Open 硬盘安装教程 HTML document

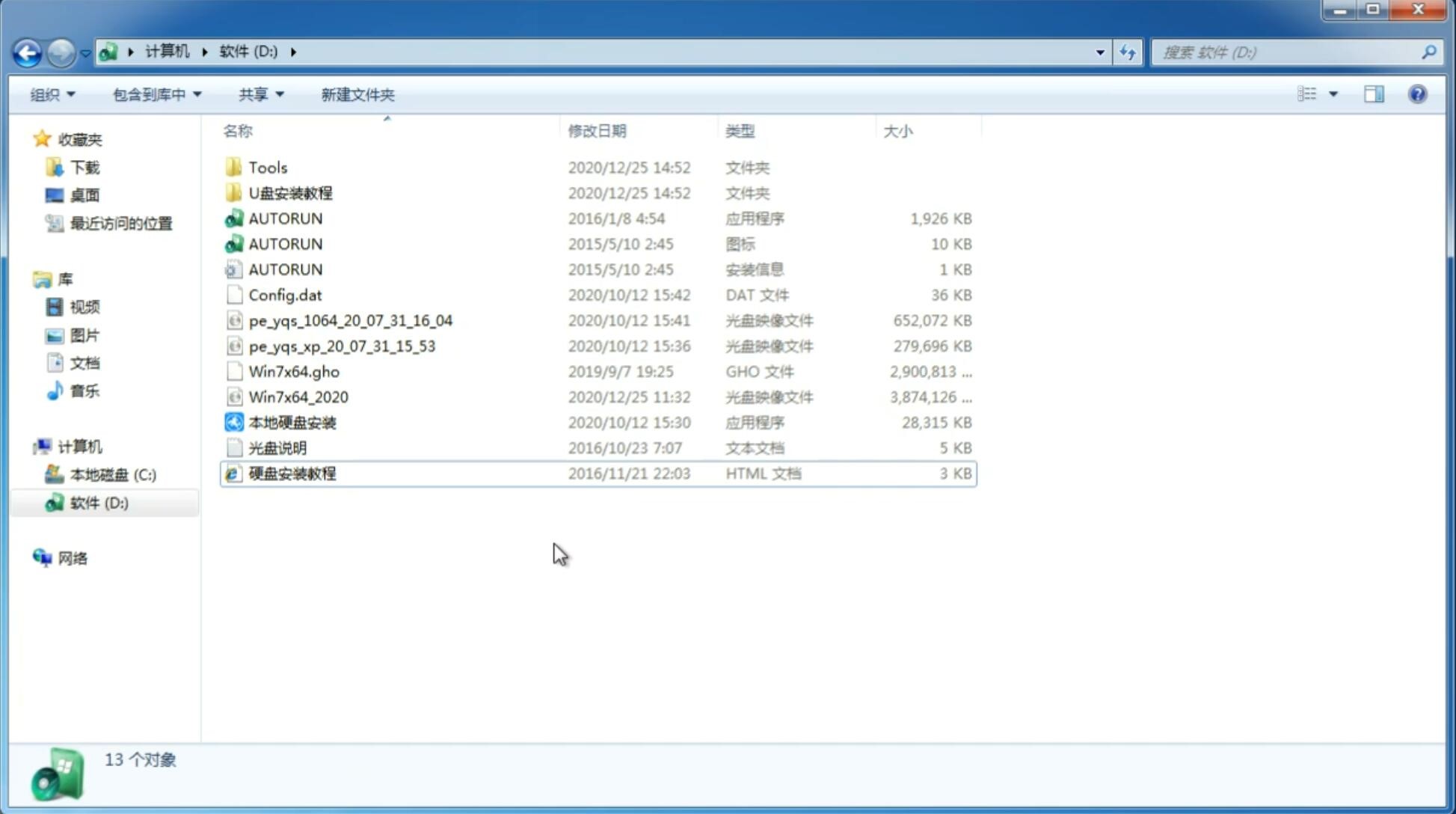pyautogui.click(x=291, y=473)
